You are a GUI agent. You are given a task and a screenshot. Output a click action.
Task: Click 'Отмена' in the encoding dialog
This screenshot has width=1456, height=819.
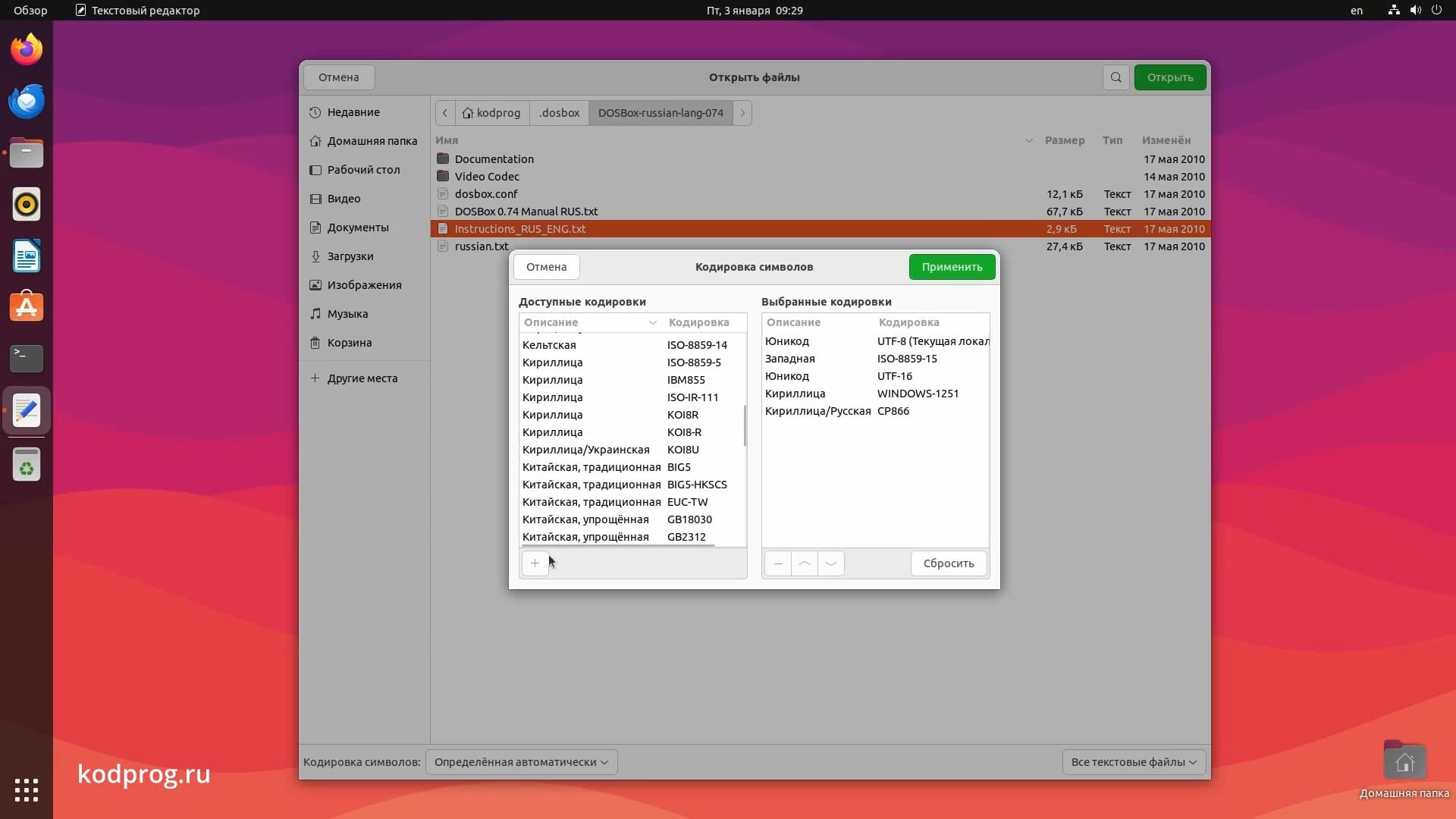(546, 267)
